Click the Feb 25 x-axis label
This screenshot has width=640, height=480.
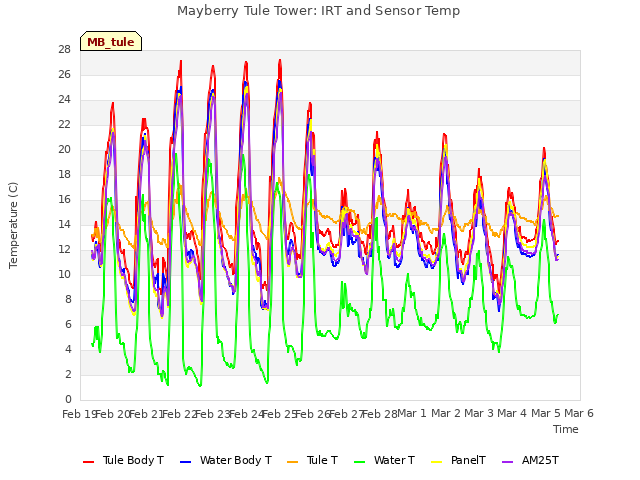(279, 414)
